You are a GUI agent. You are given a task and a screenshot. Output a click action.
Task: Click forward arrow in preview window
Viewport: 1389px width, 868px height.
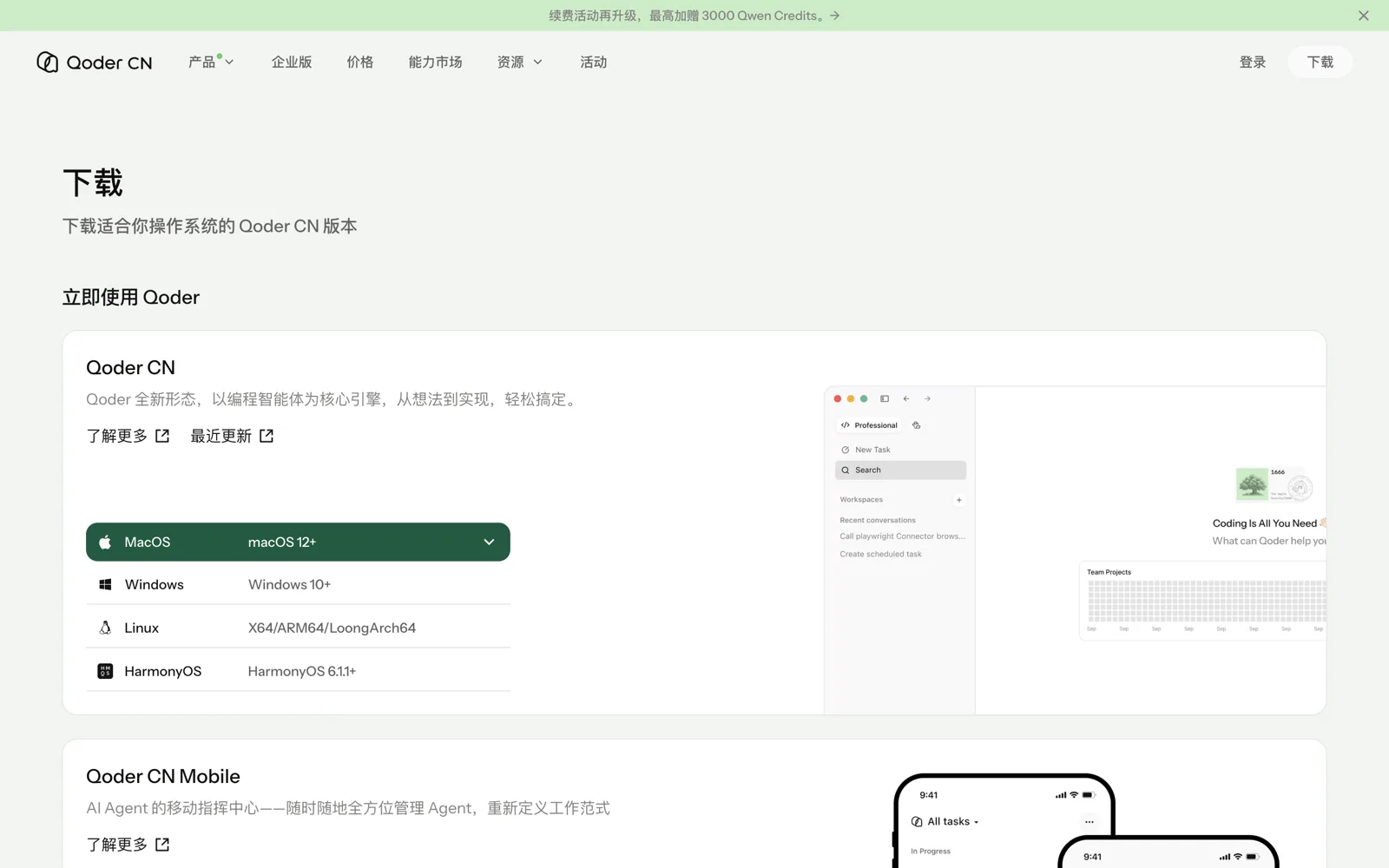(x=927, y=398)
